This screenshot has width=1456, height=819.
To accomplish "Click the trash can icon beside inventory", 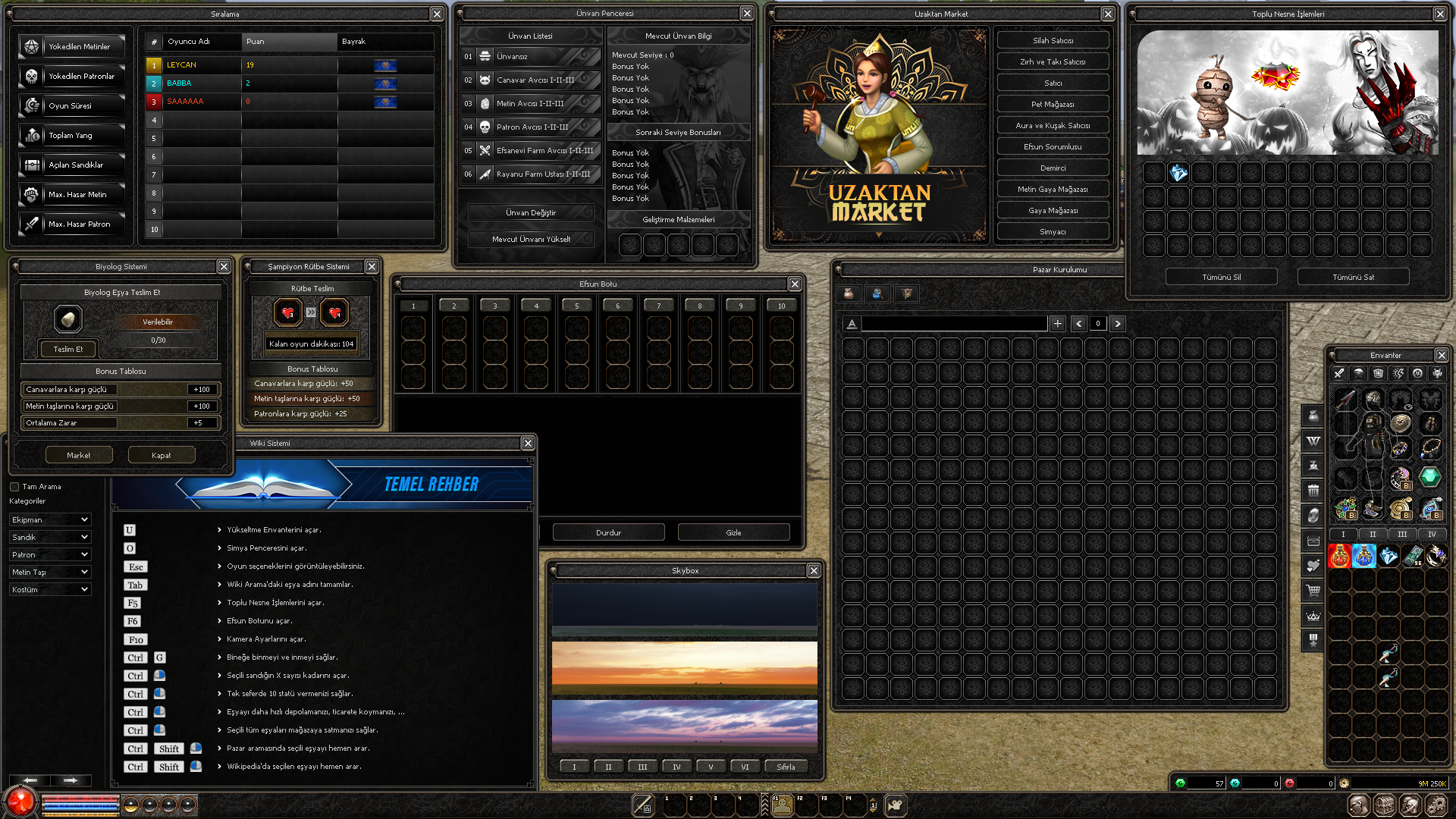I will tap(1313, 491).
